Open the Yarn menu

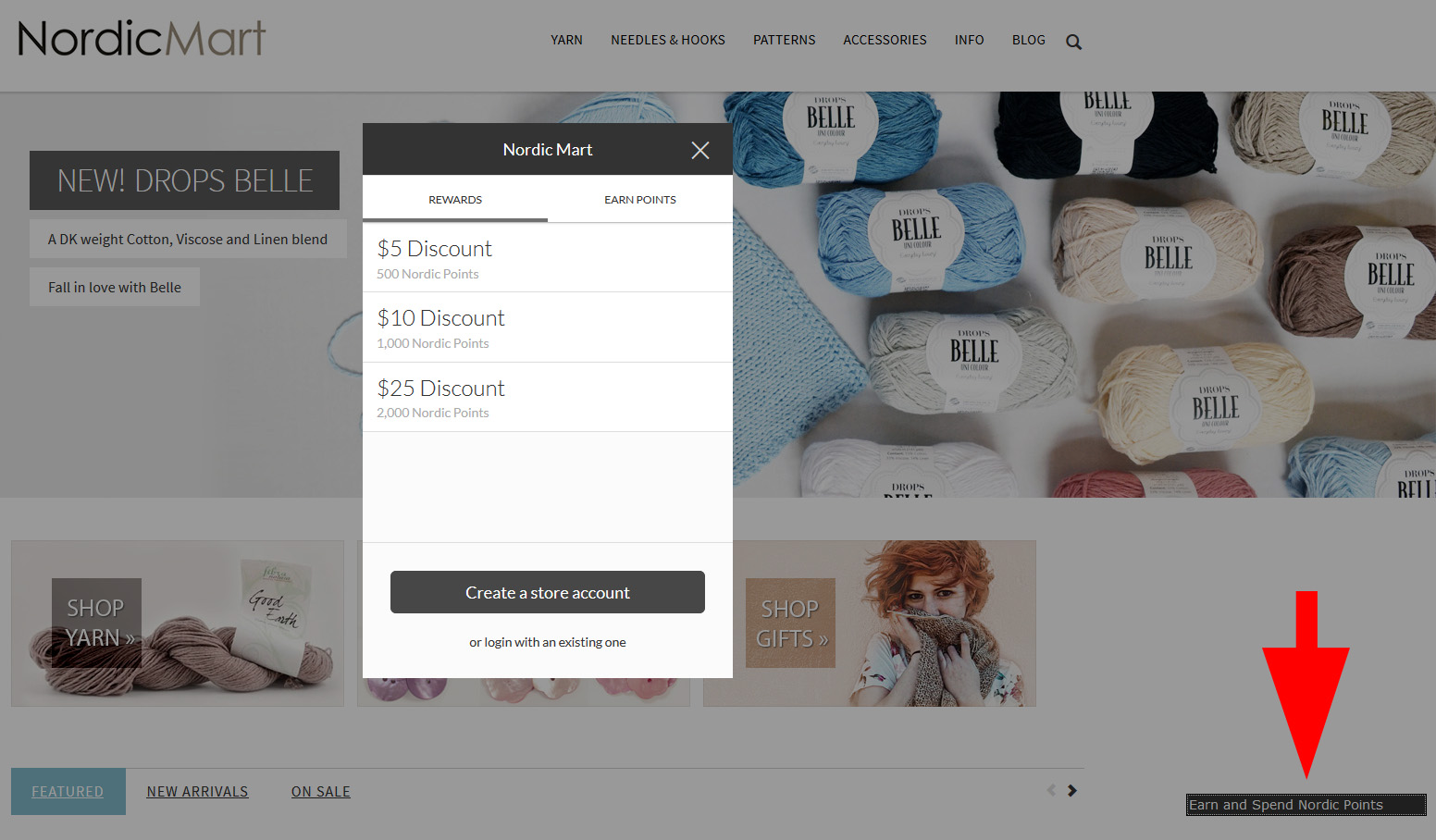click(566, 40)
